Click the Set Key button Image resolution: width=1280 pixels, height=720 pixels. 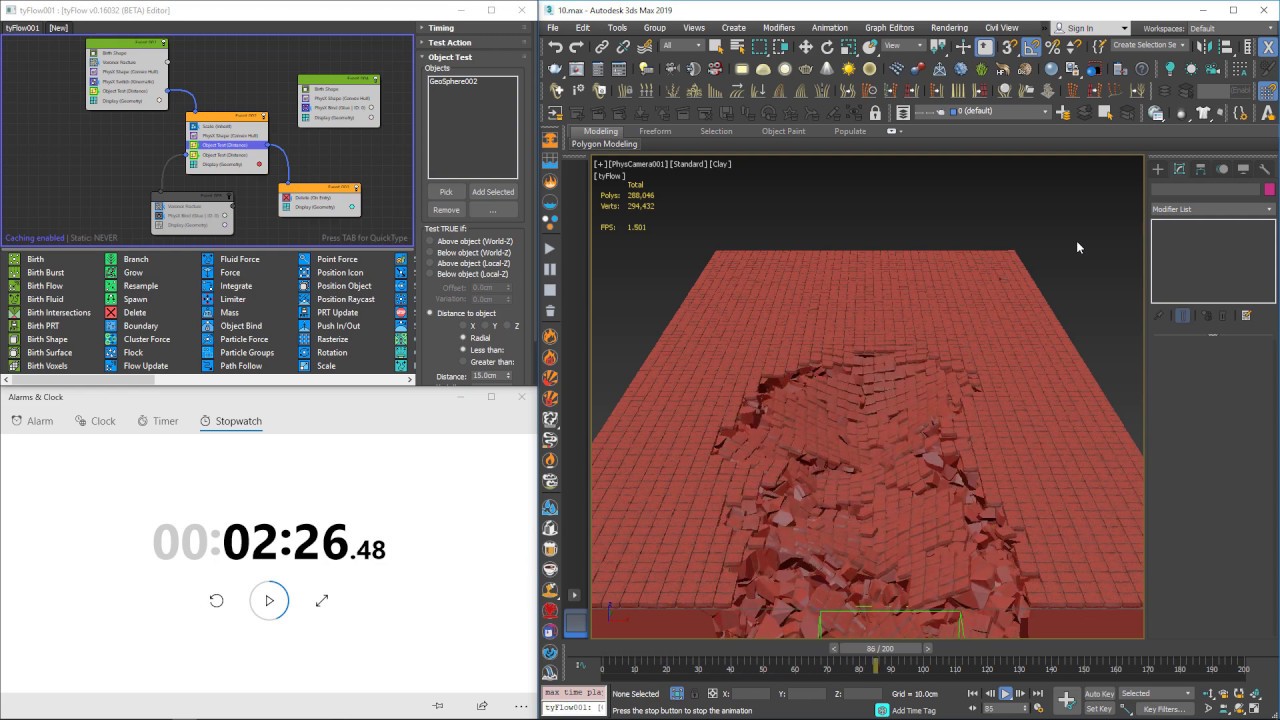[x=1099, y=709]
